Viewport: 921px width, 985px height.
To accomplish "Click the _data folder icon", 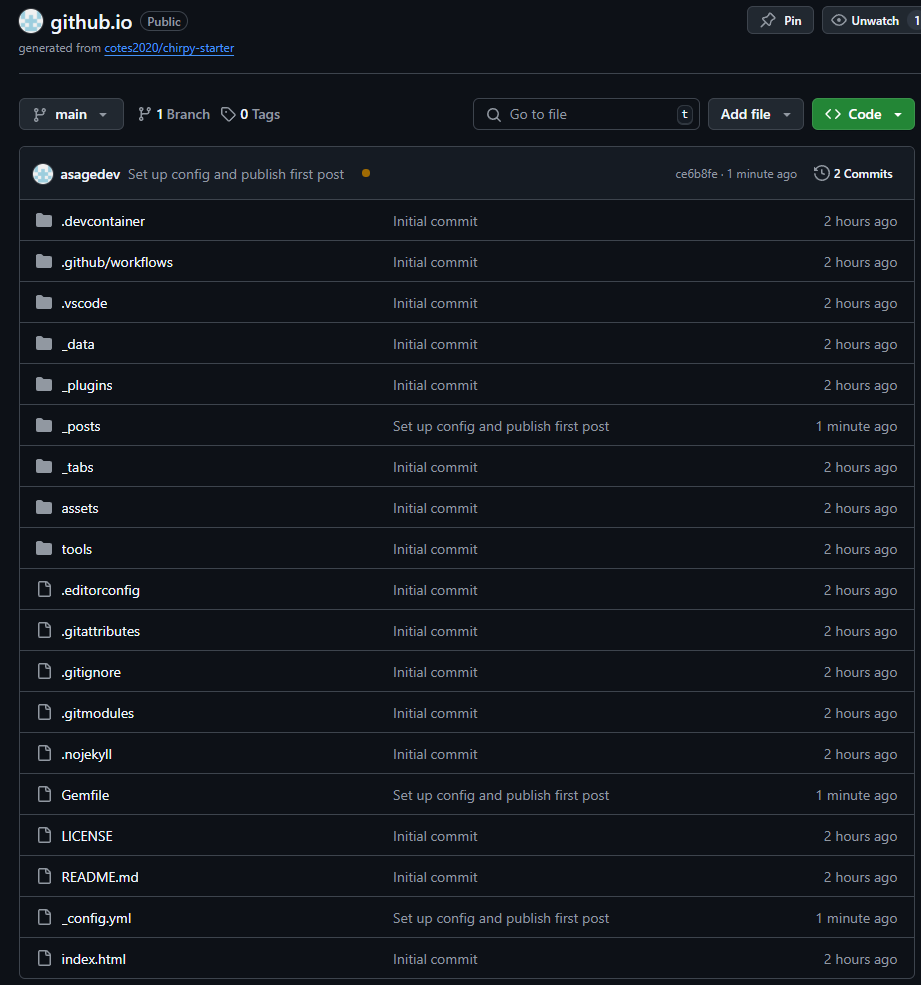I will point(44,344).
